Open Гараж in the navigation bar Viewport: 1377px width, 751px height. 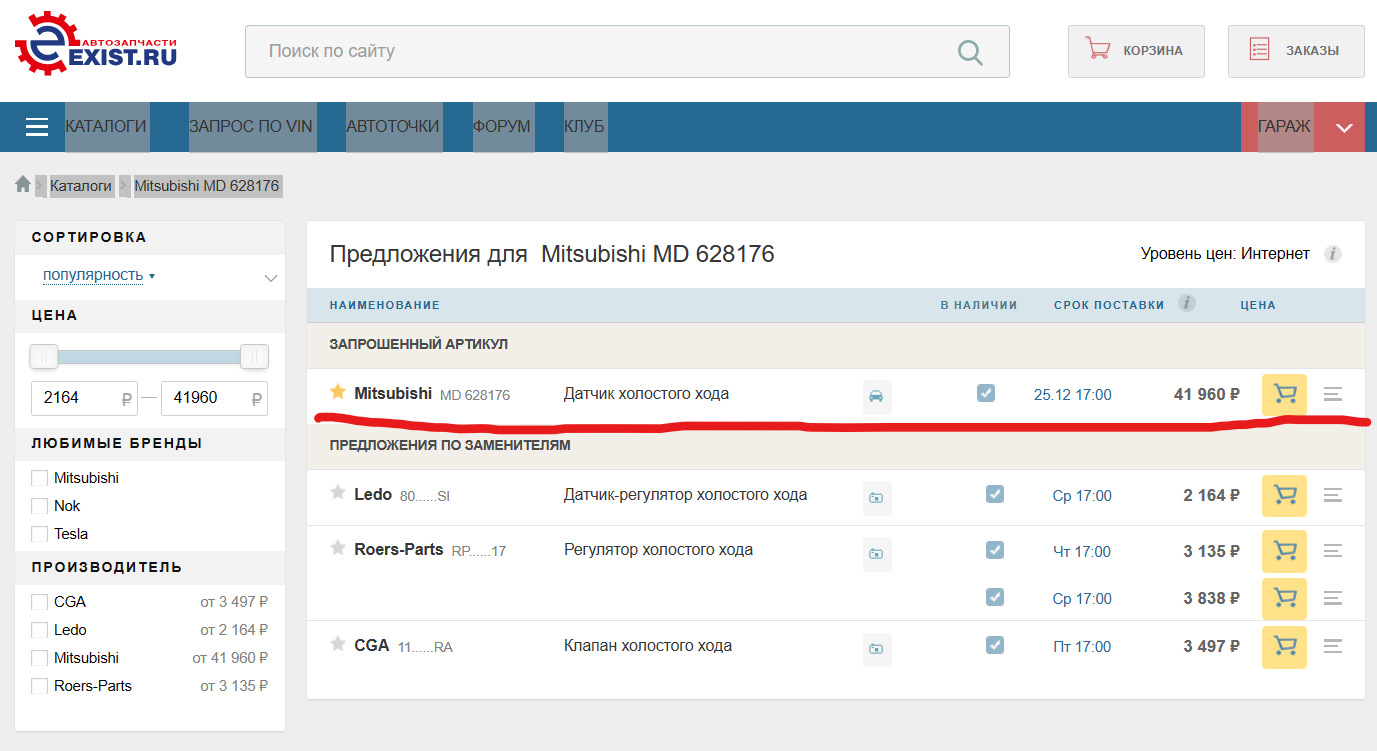coord(1284,127)
